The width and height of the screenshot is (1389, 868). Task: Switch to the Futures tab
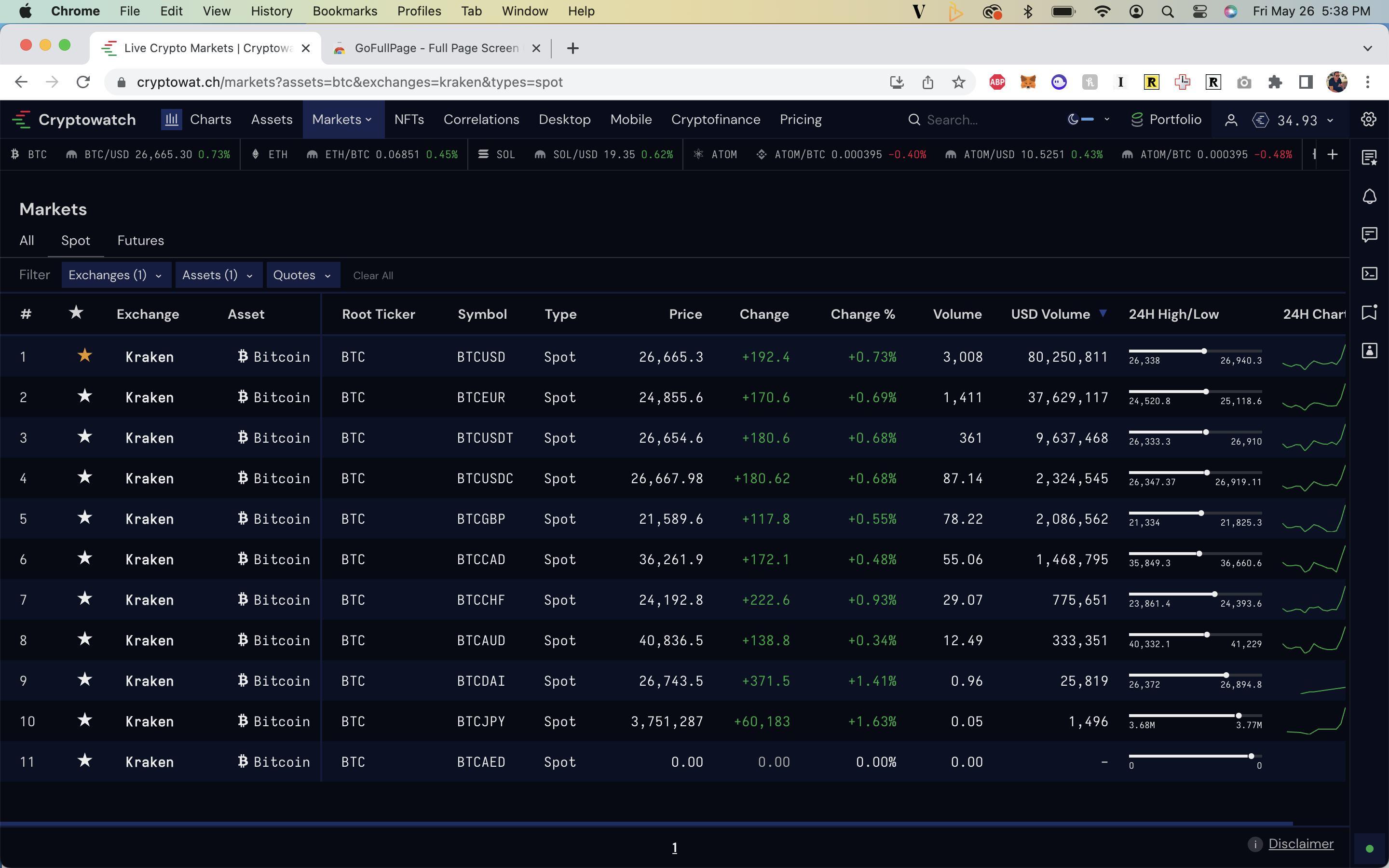141,241
